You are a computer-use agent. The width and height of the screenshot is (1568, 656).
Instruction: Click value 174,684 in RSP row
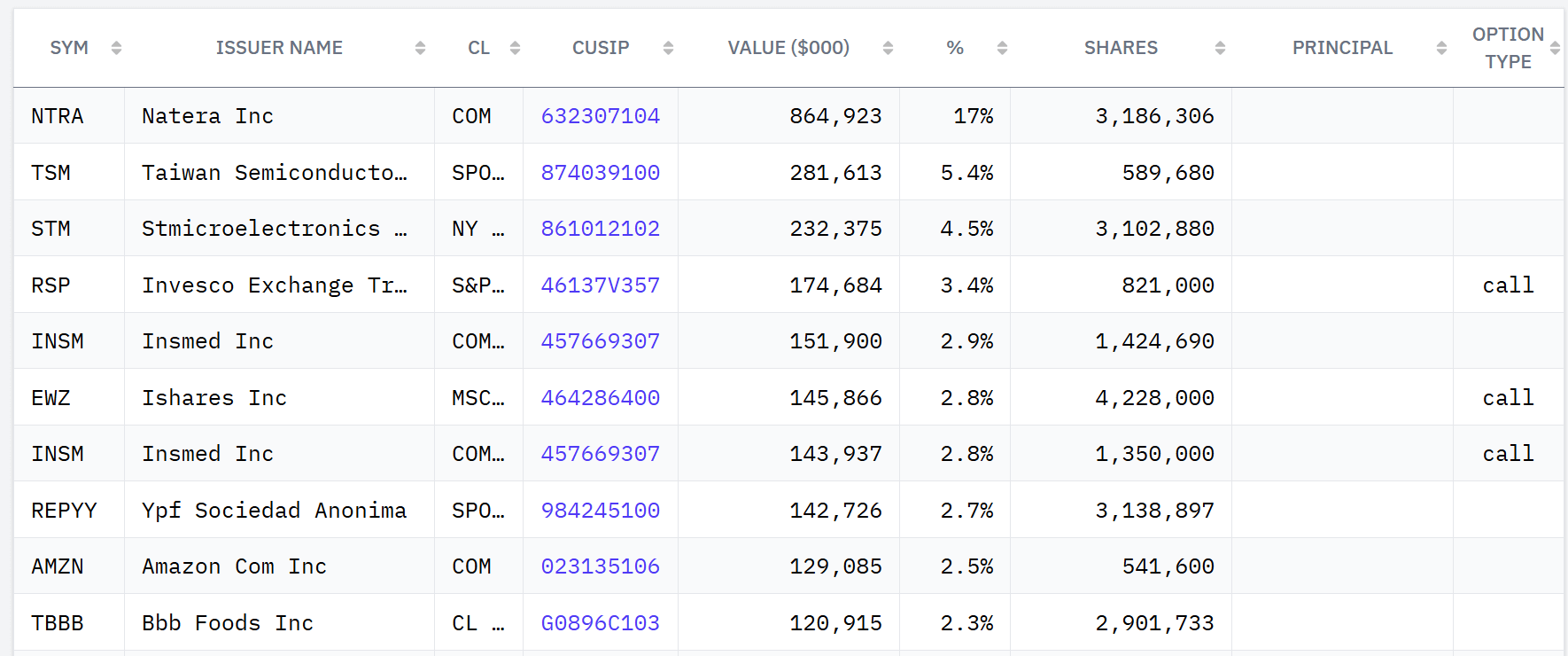coord(835,285)
